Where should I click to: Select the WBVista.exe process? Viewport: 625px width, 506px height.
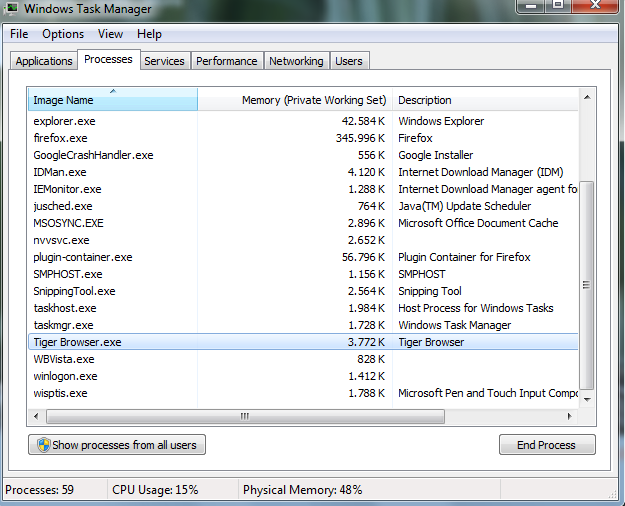coord(303,359)
